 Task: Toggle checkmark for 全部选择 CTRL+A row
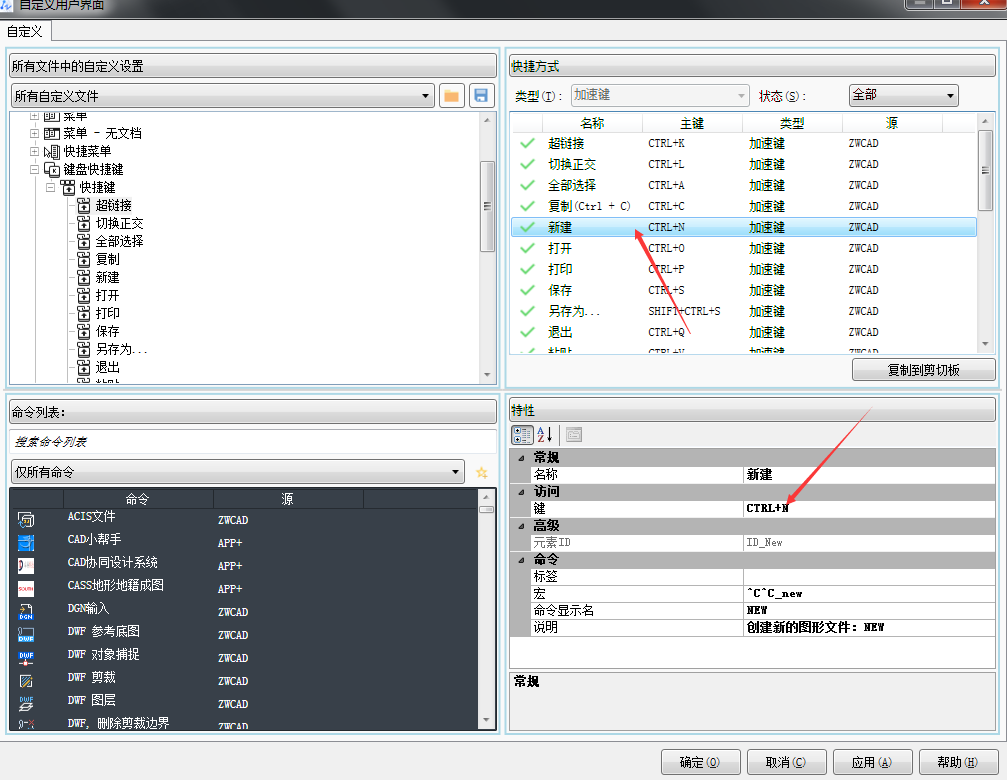[x=527, y=186]
